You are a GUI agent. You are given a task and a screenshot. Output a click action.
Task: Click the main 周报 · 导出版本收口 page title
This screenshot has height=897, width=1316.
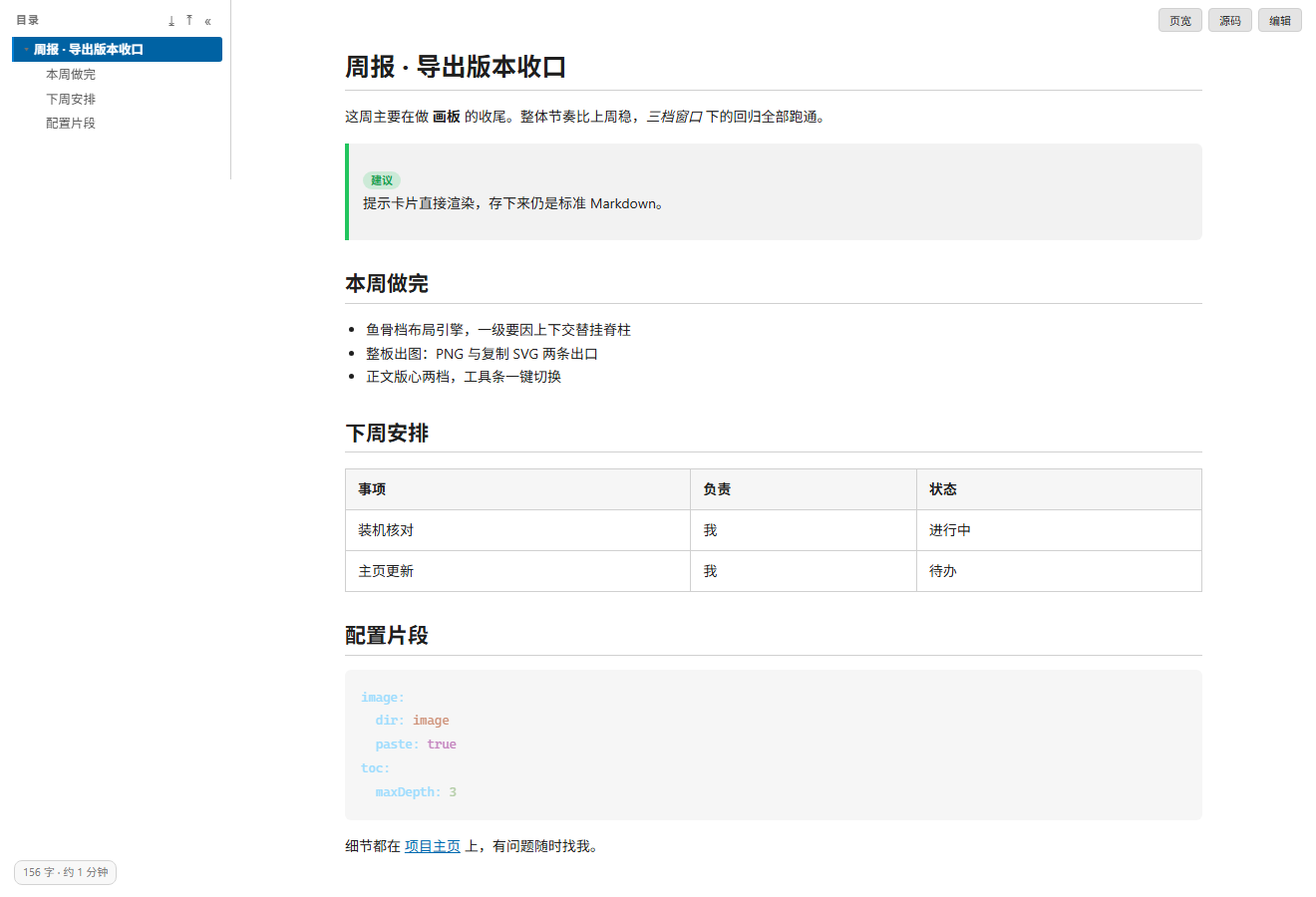[x=456, y=67]
